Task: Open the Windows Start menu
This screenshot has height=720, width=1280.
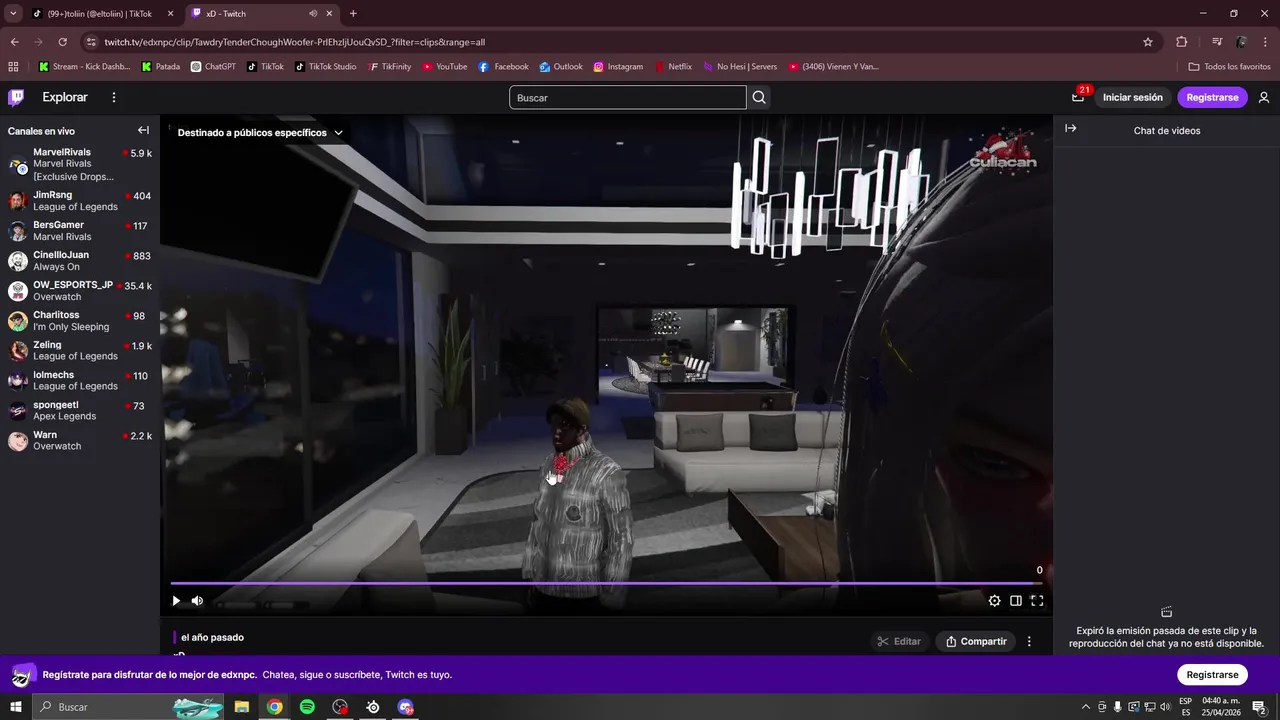Action: (15, 707)
